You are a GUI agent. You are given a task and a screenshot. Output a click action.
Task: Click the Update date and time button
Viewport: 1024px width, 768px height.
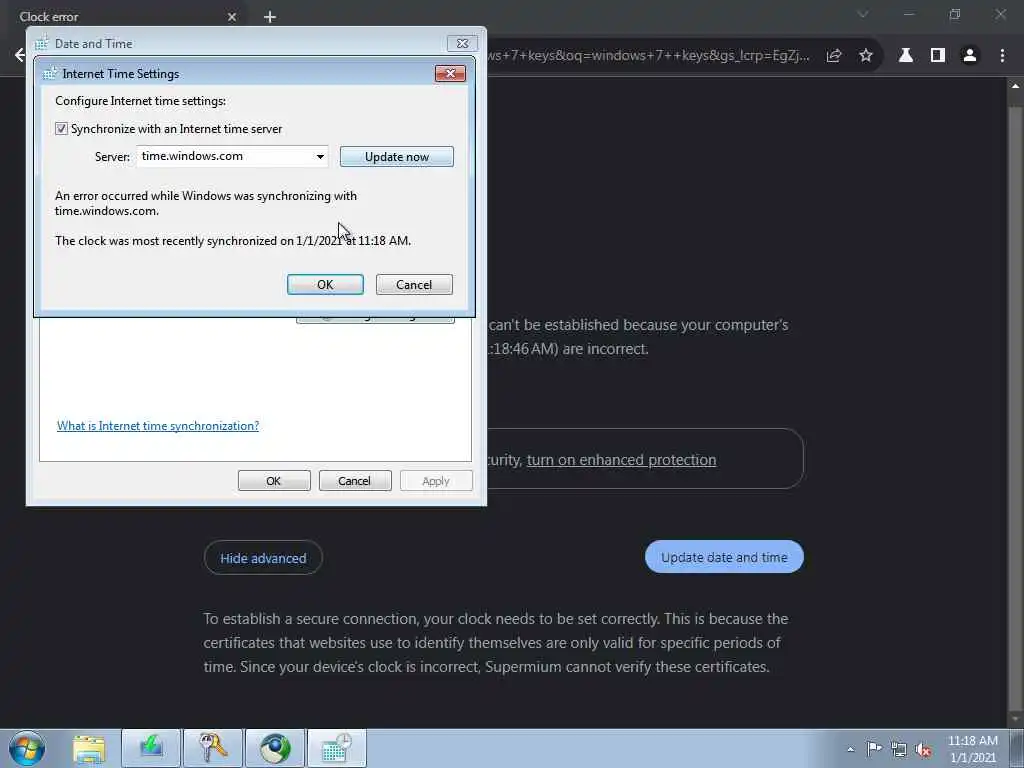click(724, 557)
